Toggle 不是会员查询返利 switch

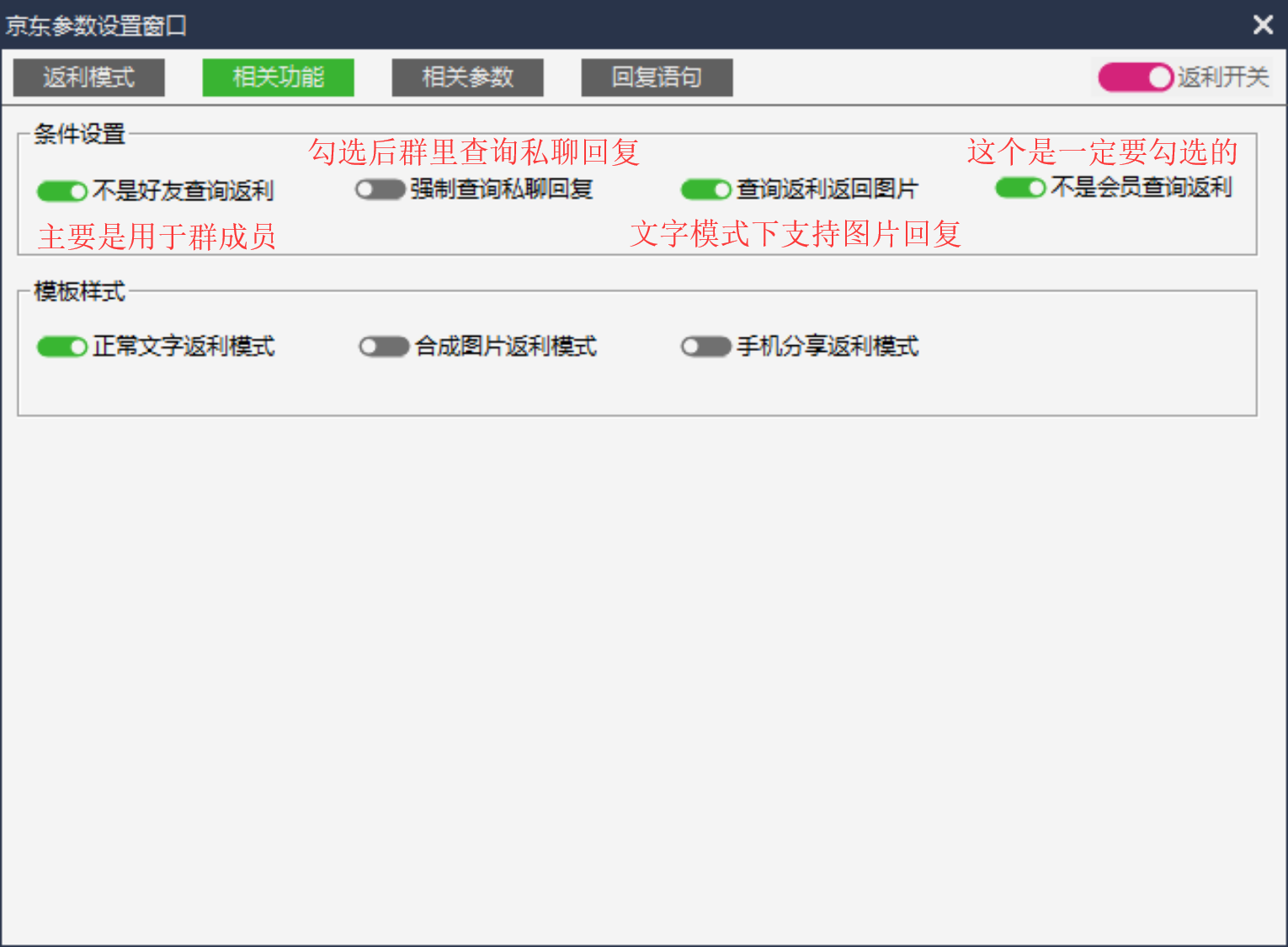1020,187
